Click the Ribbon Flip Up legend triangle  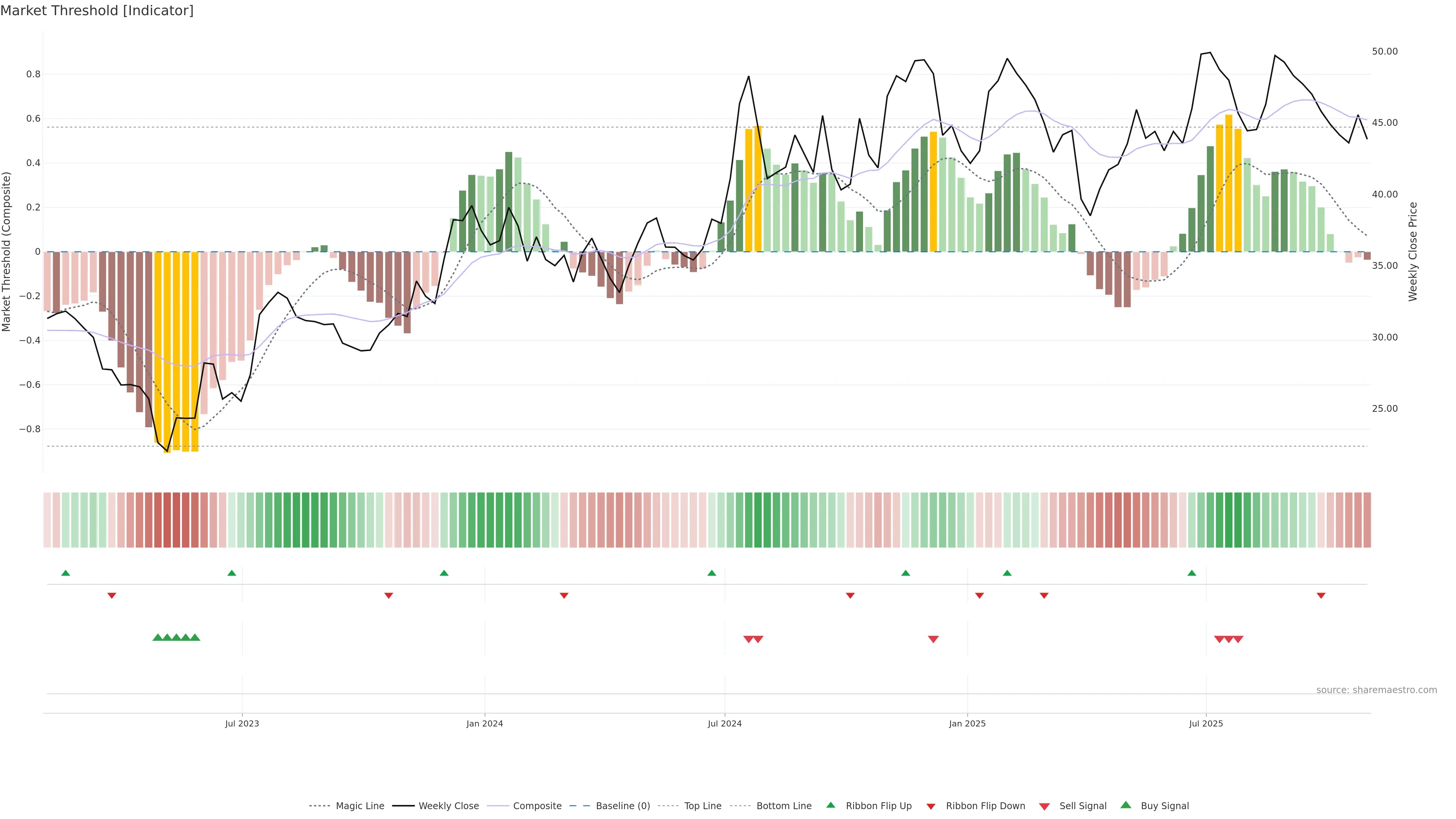830,805
